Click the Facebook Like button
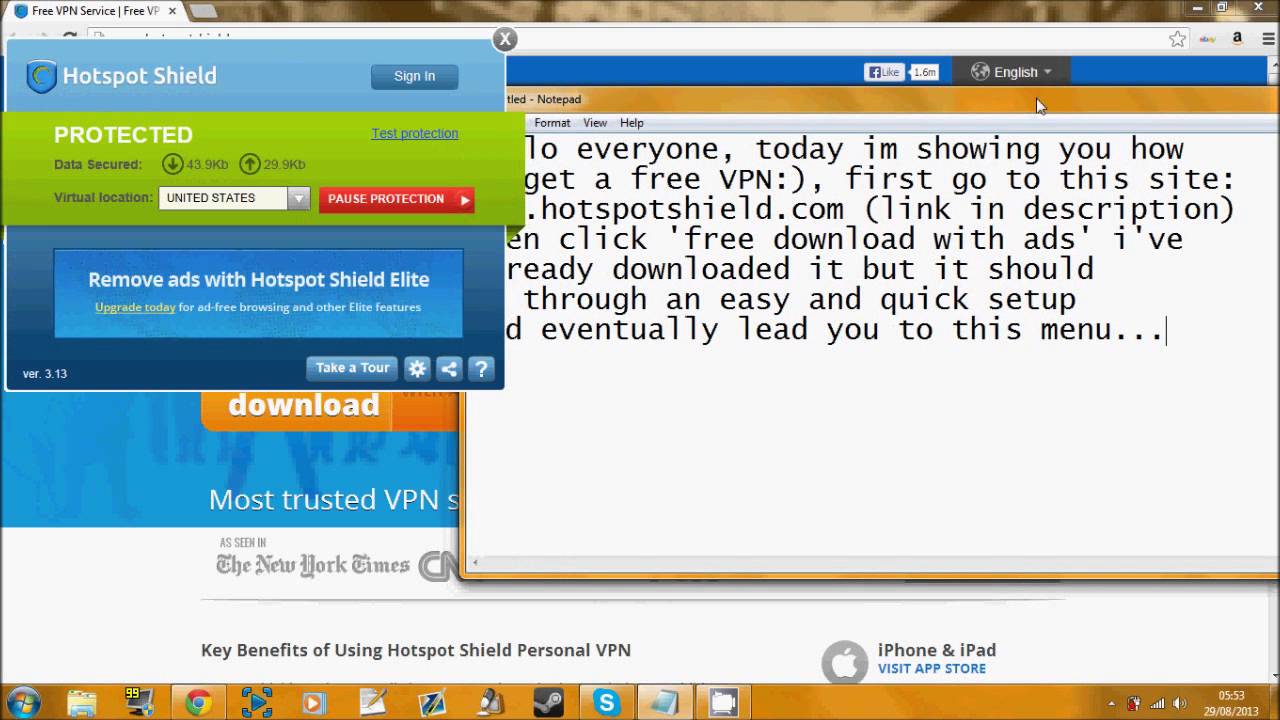This screenshot has height=720, width=1280. [x=884, y=72]
